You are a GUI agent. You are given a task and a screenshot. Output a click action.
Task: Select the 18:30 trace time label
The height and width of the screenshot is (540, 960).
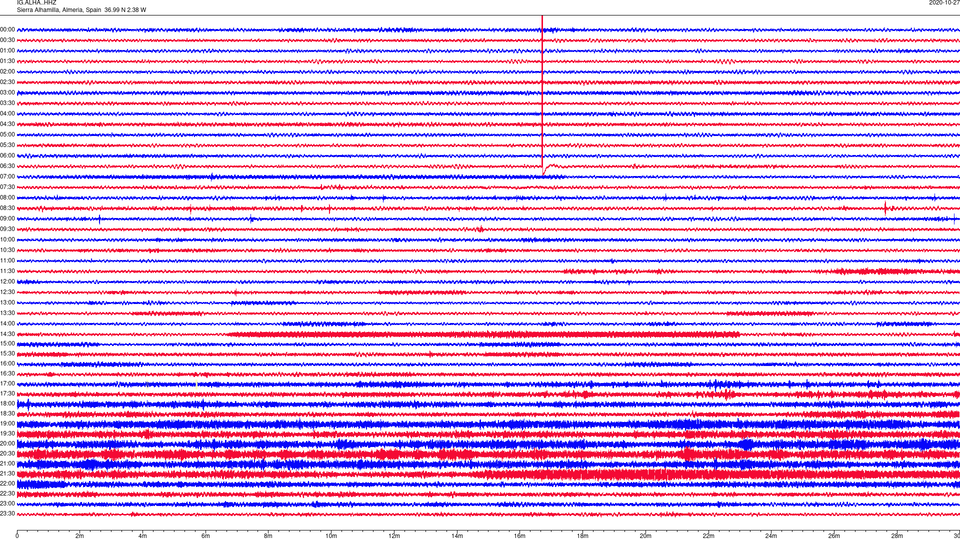click(7, 414)
